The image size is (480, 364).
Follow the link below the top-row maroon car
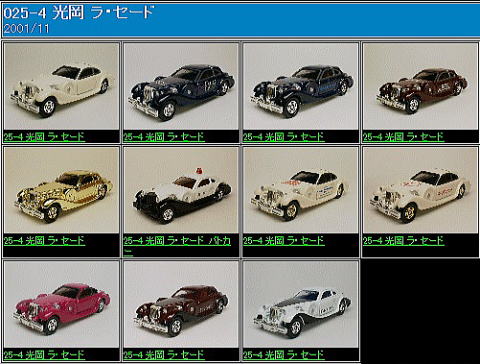(x=403, y=137)
